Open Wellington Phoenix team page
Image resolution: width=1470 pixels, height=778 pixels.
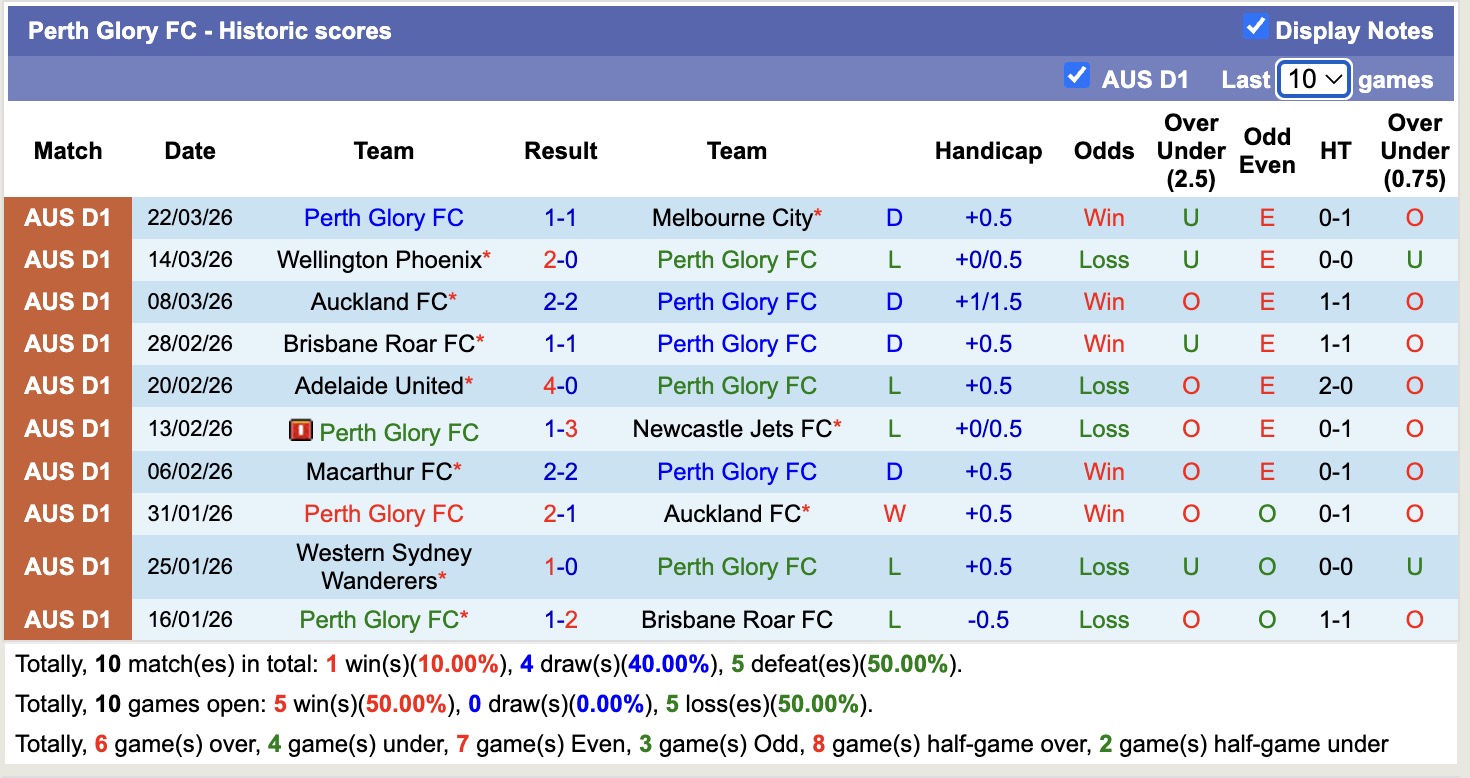(x=377, y=259)
